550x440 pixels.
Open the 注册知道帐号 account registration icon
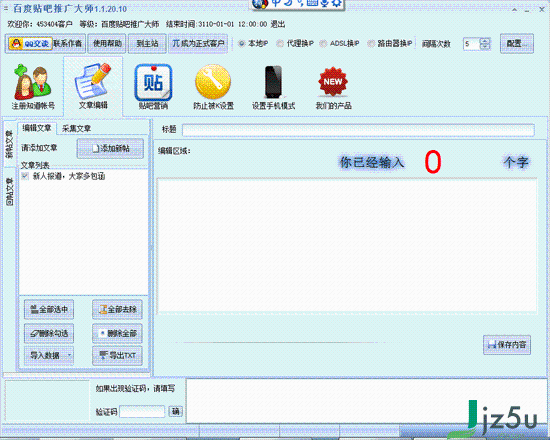pos(33,86)
